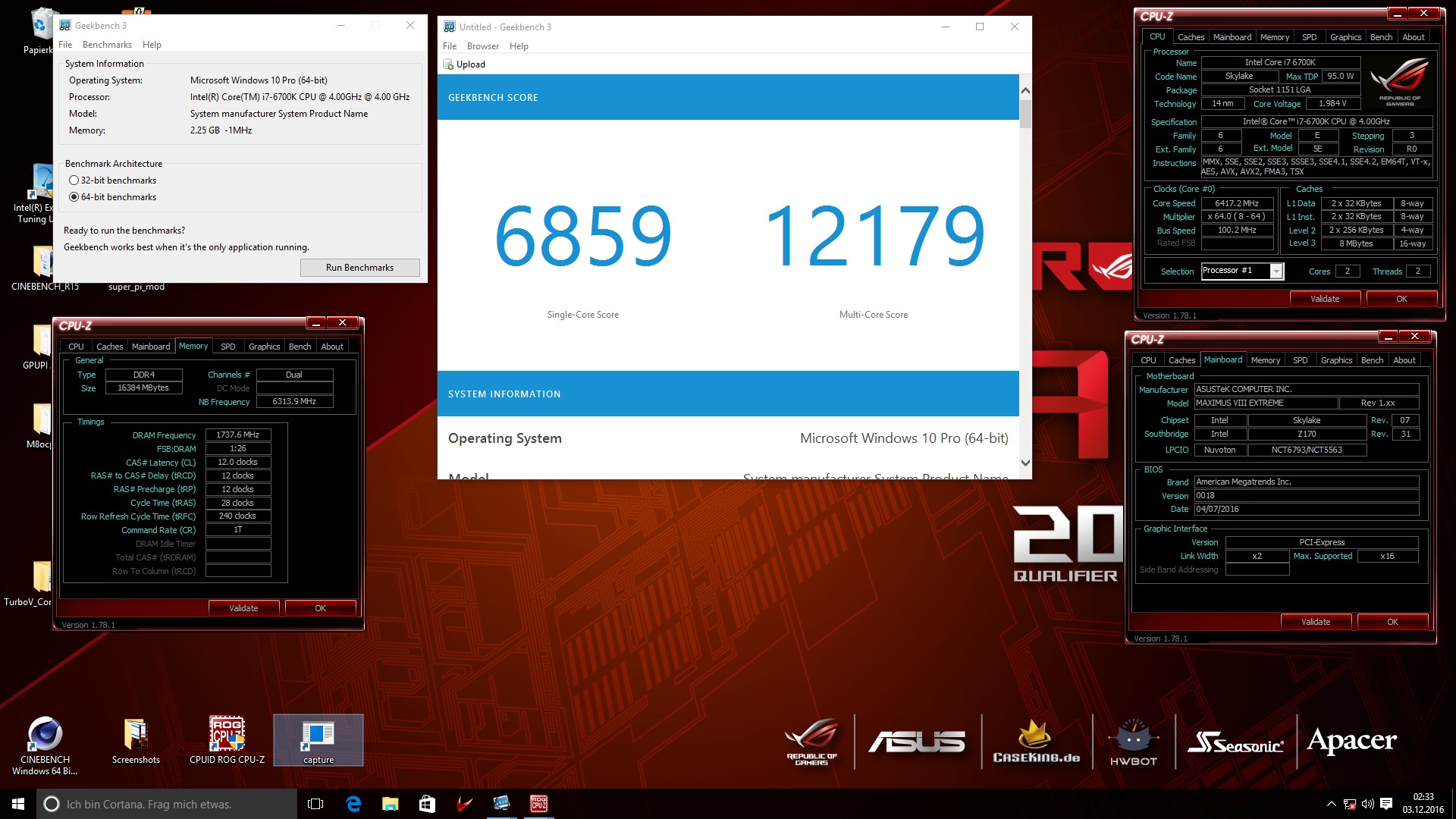1456x819 pixels.
Task: Switch to About tab in CPU-Z CPU window
Action: (1413, 37)
